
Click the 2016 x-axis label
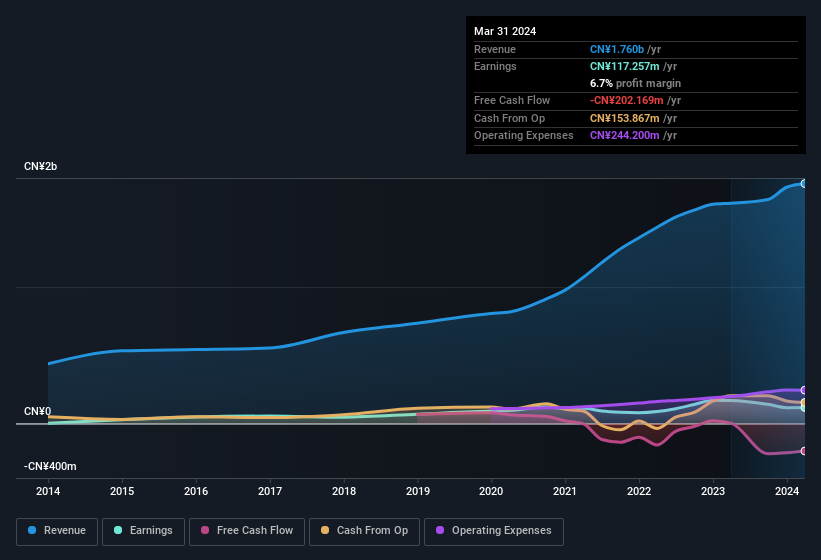click(x=196, y=491)
